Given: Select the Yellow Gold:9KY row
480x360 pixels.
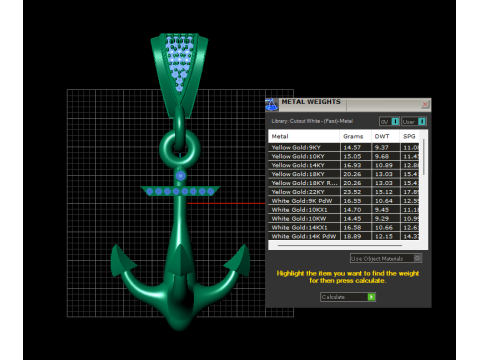Looking at the screenshot, I should pos(344,147).
